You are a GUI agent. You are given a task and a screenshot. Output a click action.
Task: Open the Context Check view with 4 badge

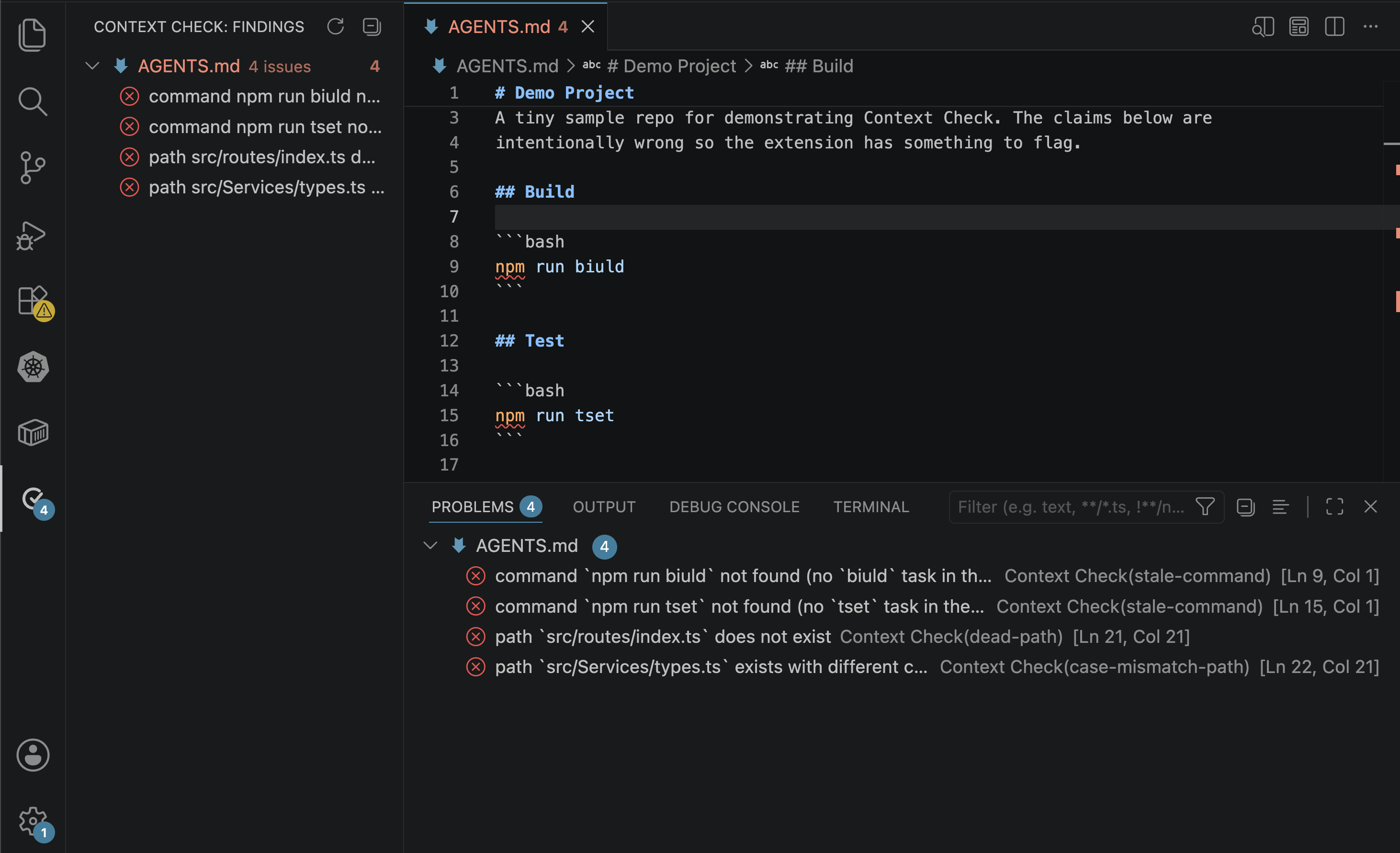tap(37, 502)
